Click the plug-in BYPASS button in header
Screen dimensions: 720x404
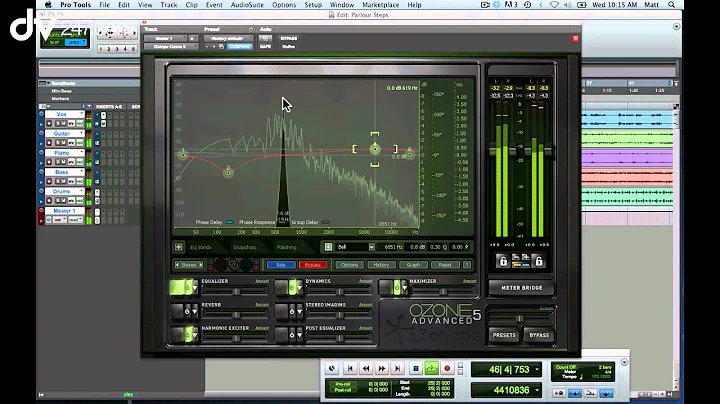click(x=289, y=39)
